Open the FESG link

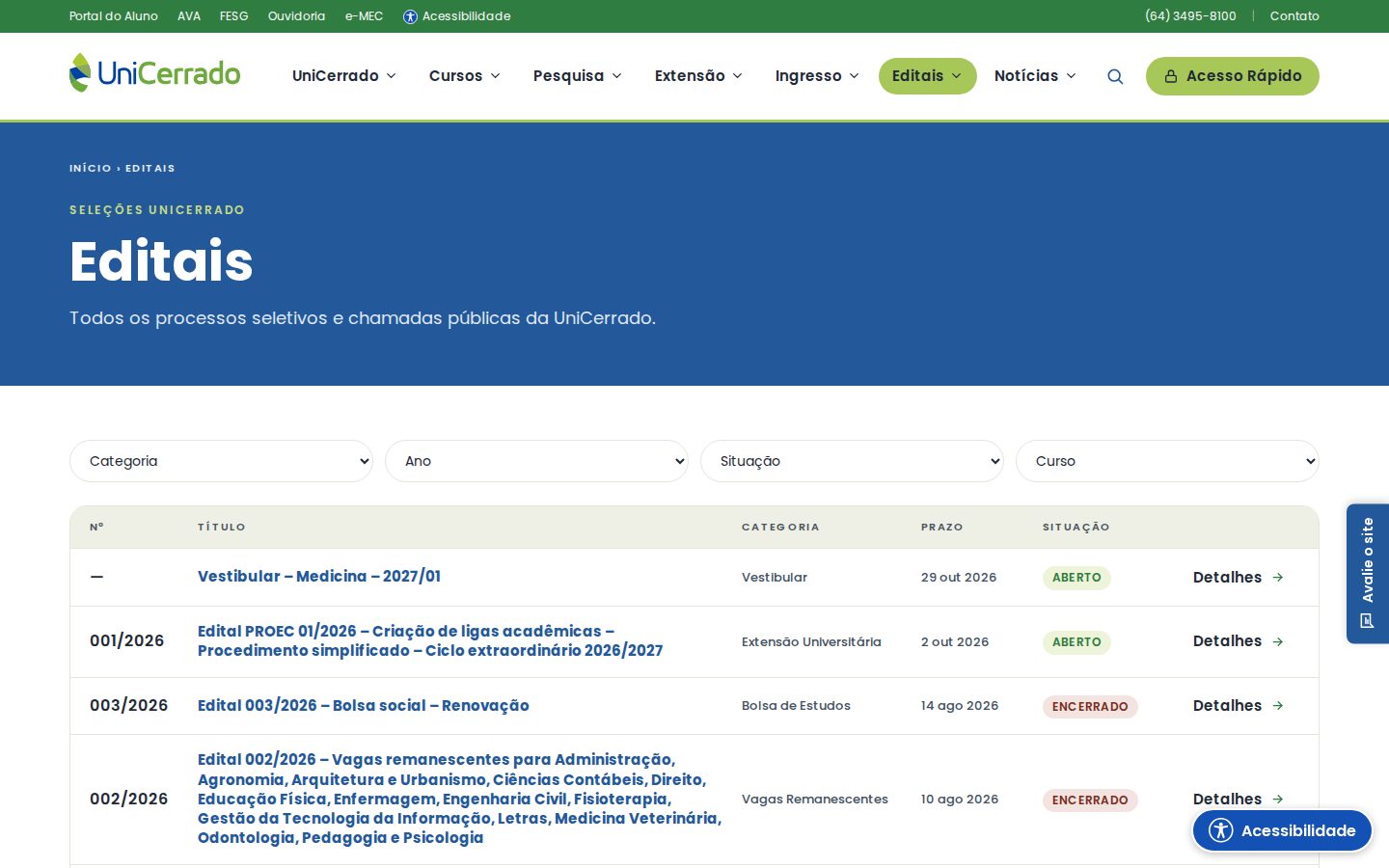(234, 16)
